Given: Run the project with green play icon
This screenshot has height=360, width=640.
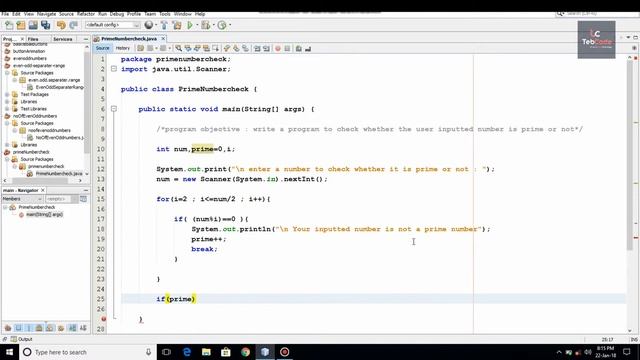Looking at the screenshot, I should coord(190,25).
